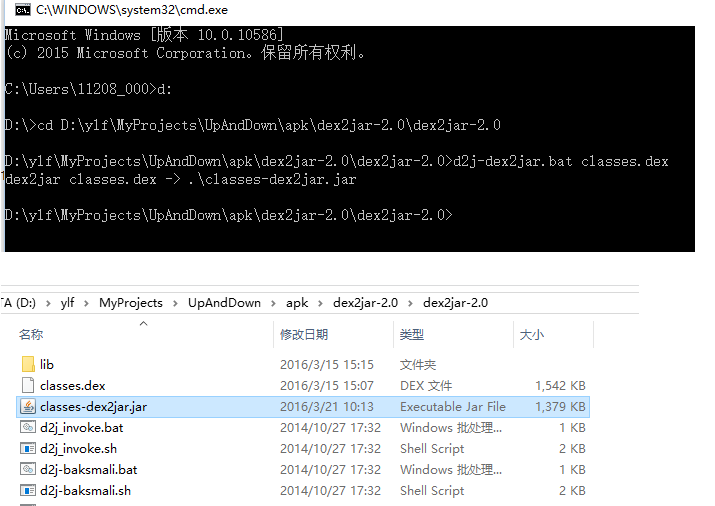This screenshot has width=715, height=506.
Task: Select classes-dex2jar.jar file name
Action: pos(93,407)
